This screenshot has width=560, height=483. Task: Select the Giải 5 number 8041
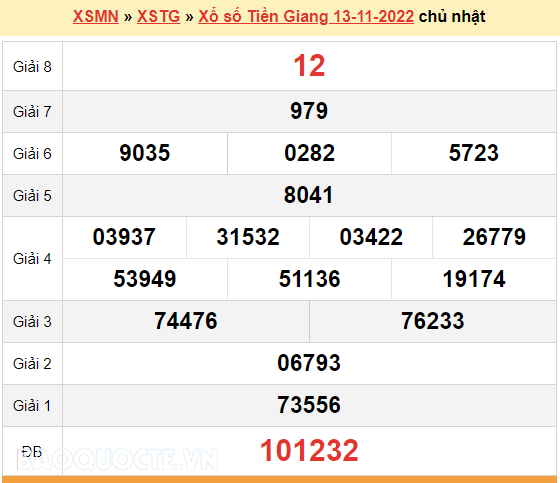(x=309, y=195)
